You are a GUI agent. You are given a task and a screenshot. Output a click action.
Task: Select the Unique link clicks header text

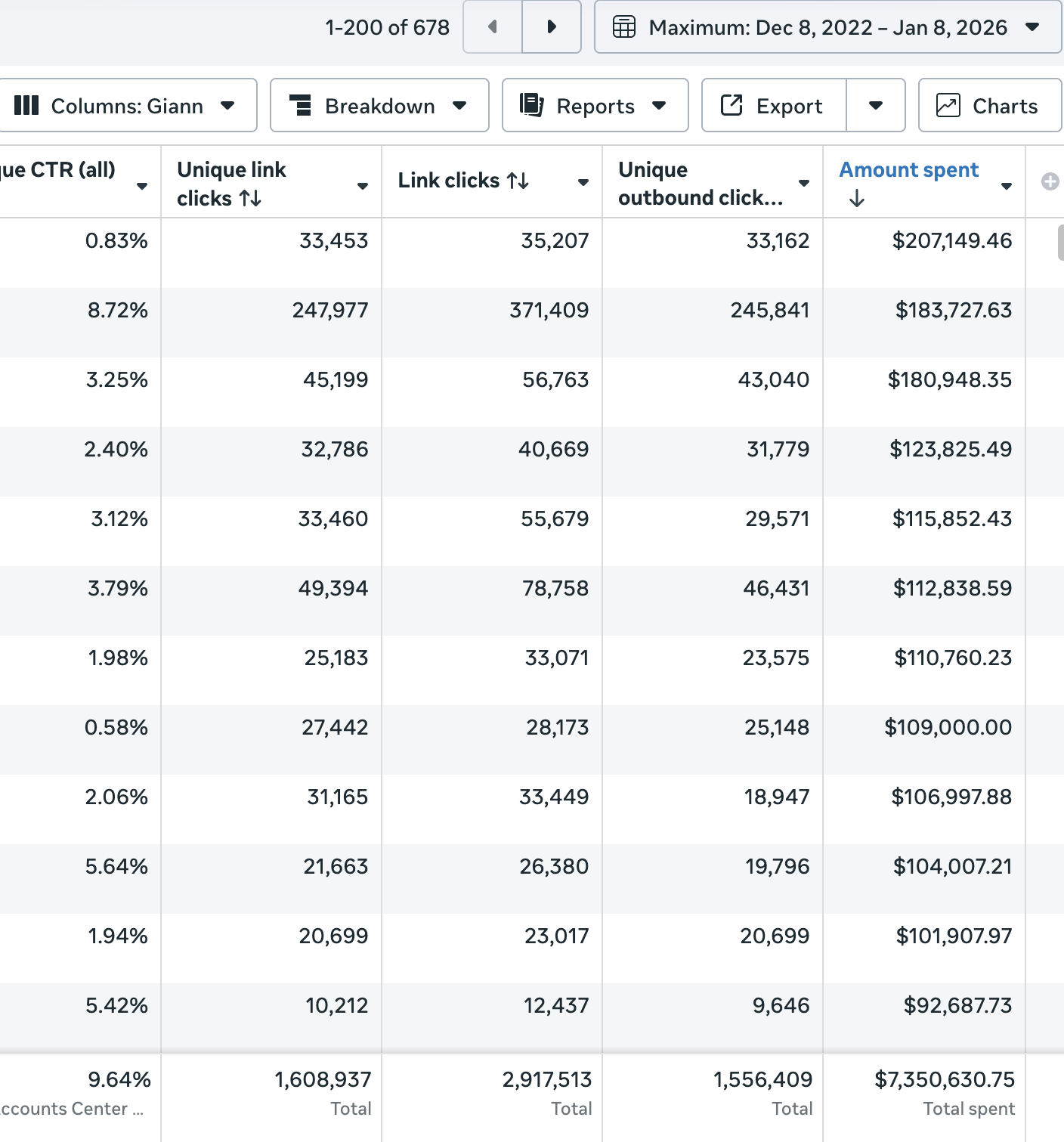click(231, 184)
